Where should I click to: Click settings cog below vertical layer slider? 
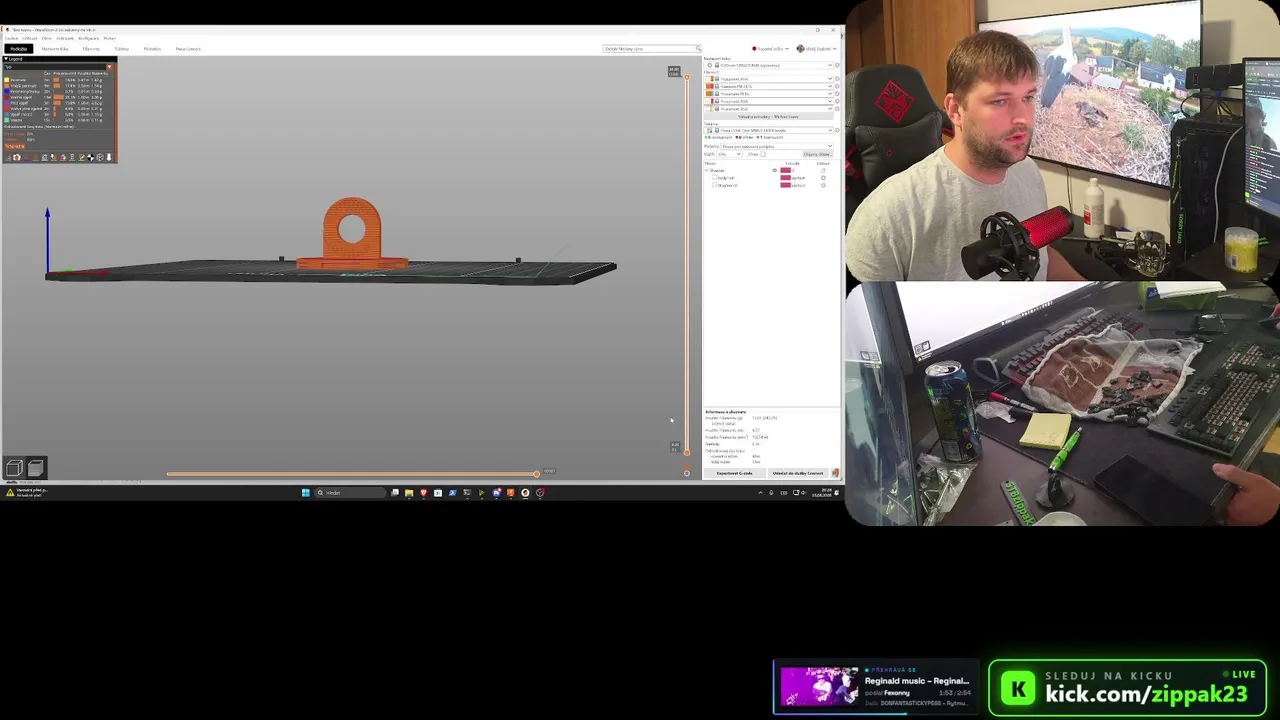[686, 473]
